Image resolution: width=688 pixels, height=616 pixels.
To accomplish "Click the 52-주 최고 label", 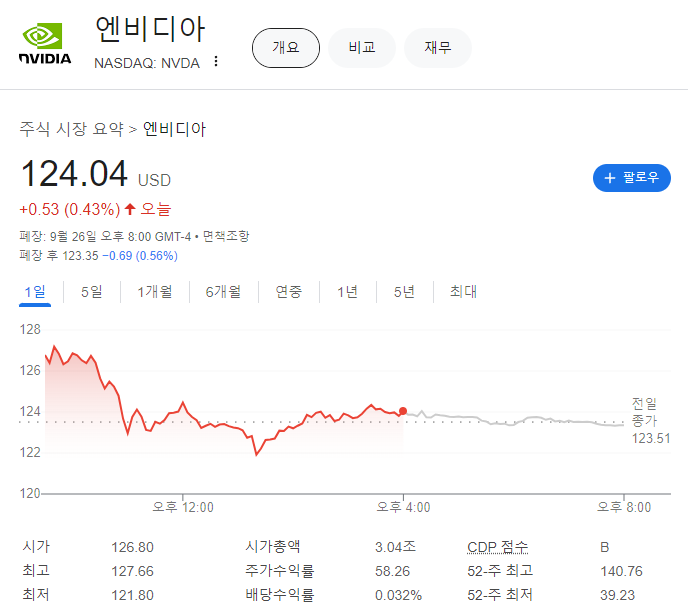I will click(500, 571).
